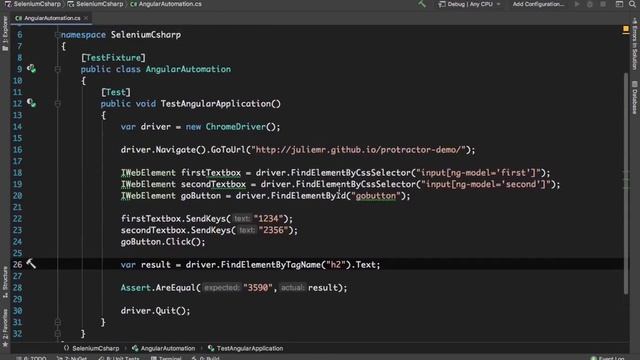
Task: Click AngularAutomation.cs in navigation bar
Action: click(x=166, y=4)
